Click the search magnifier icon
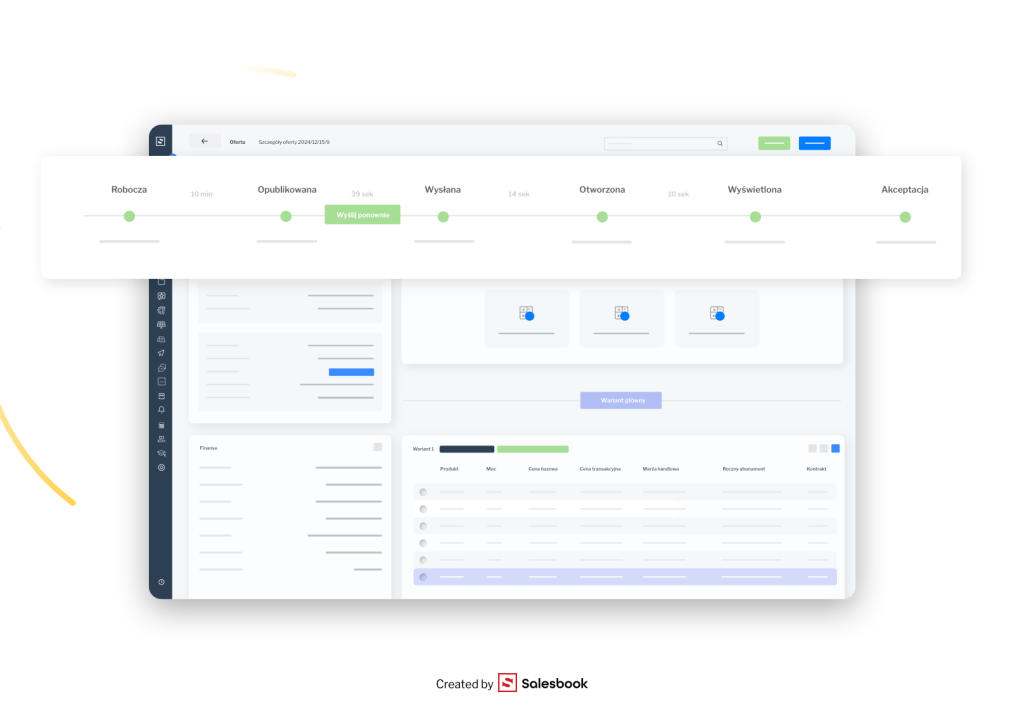The width and height of the screenshot is (1024, 706). (x=719, y=144)
